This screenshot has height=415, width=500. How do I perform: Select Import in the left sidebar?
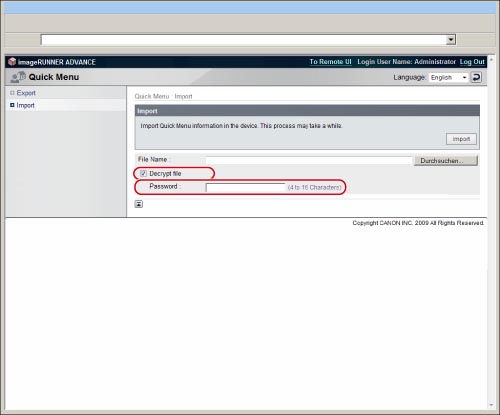click(25, 105)
